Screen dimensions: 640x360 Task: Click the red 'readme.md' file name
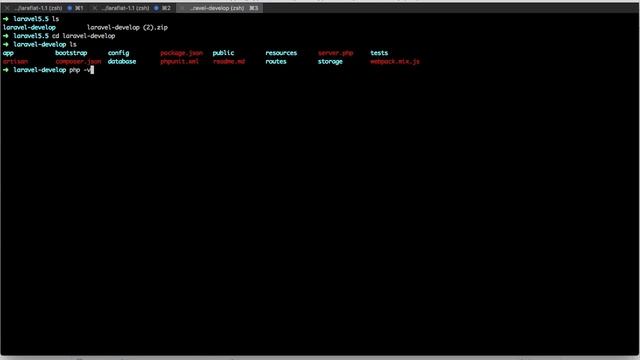pyautogui.click(x=229, y=62)
